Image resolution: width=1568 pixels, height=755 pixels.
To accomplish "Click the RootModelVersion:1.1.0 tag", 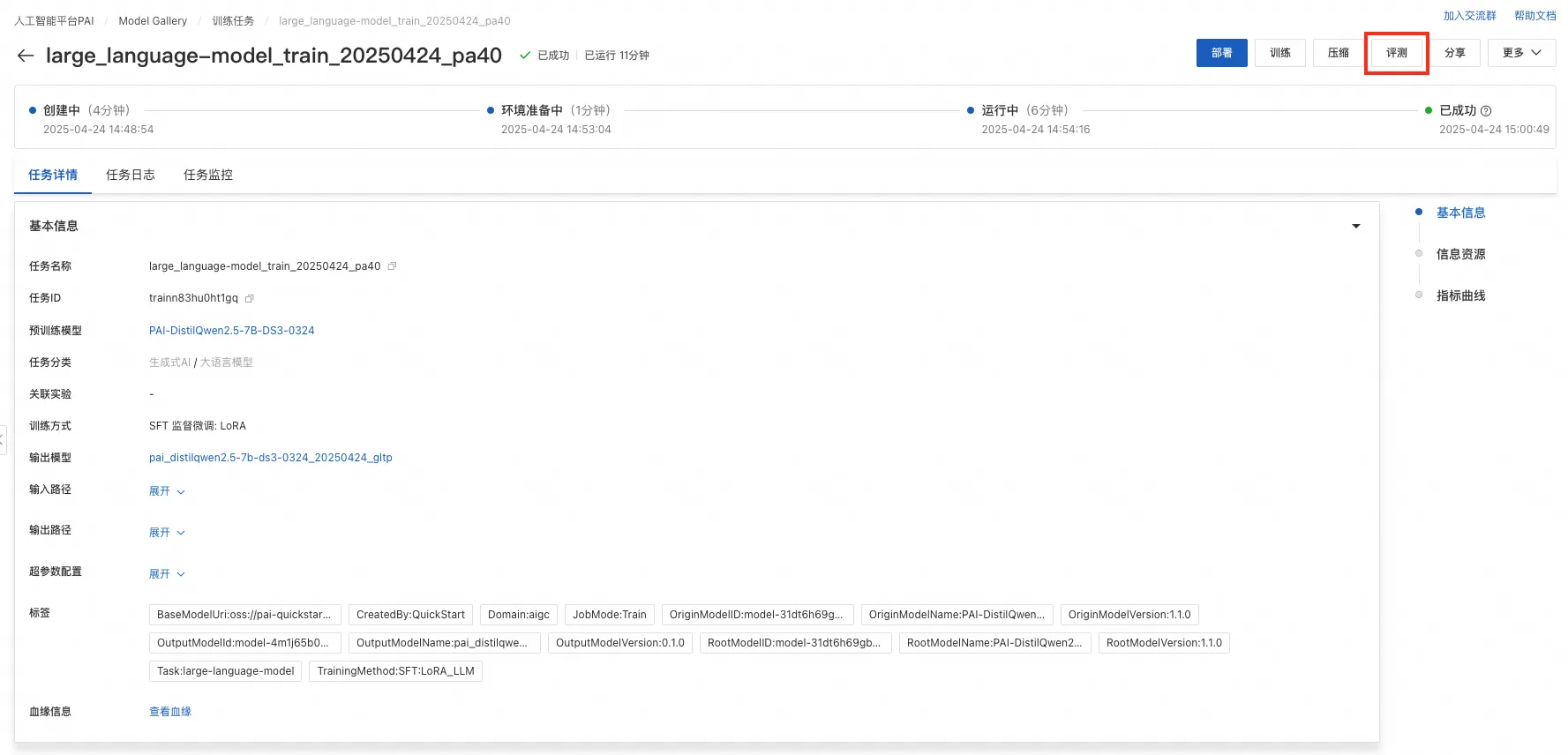I will (x=1164, y=643).
